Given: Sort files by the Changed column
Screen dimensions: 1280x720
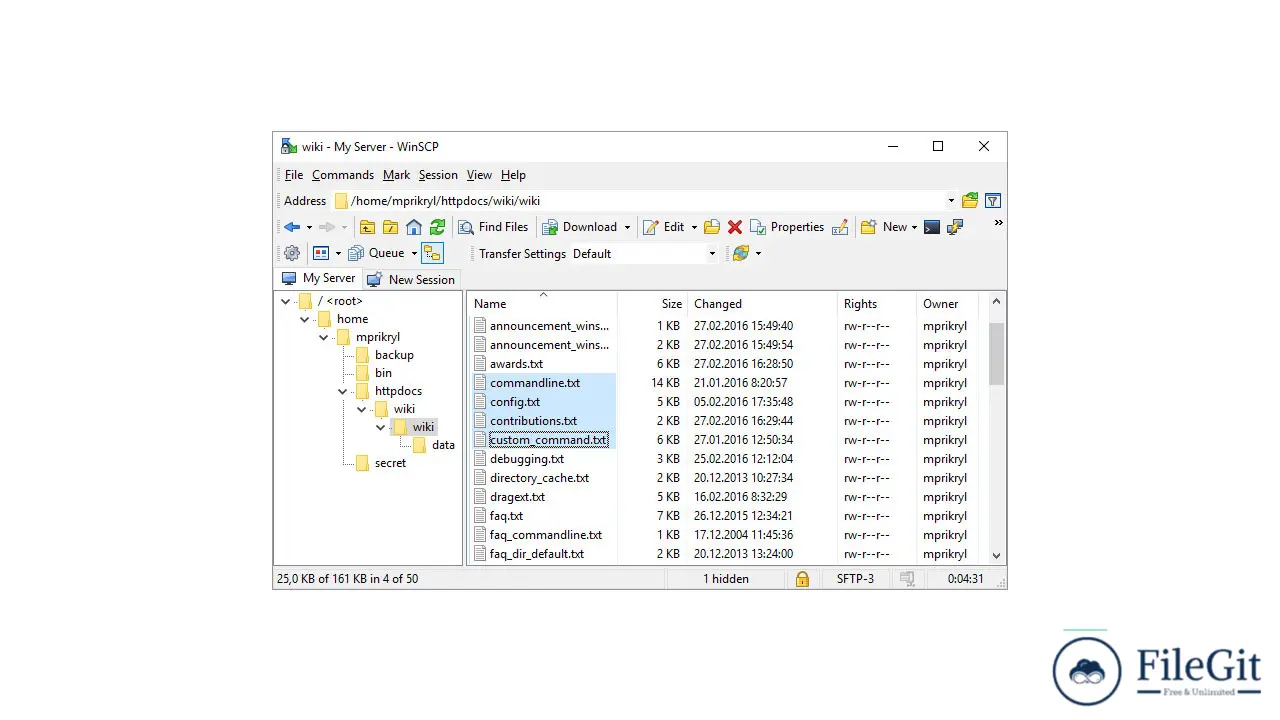Looking at the screenshot, I should tap(762, 303).
